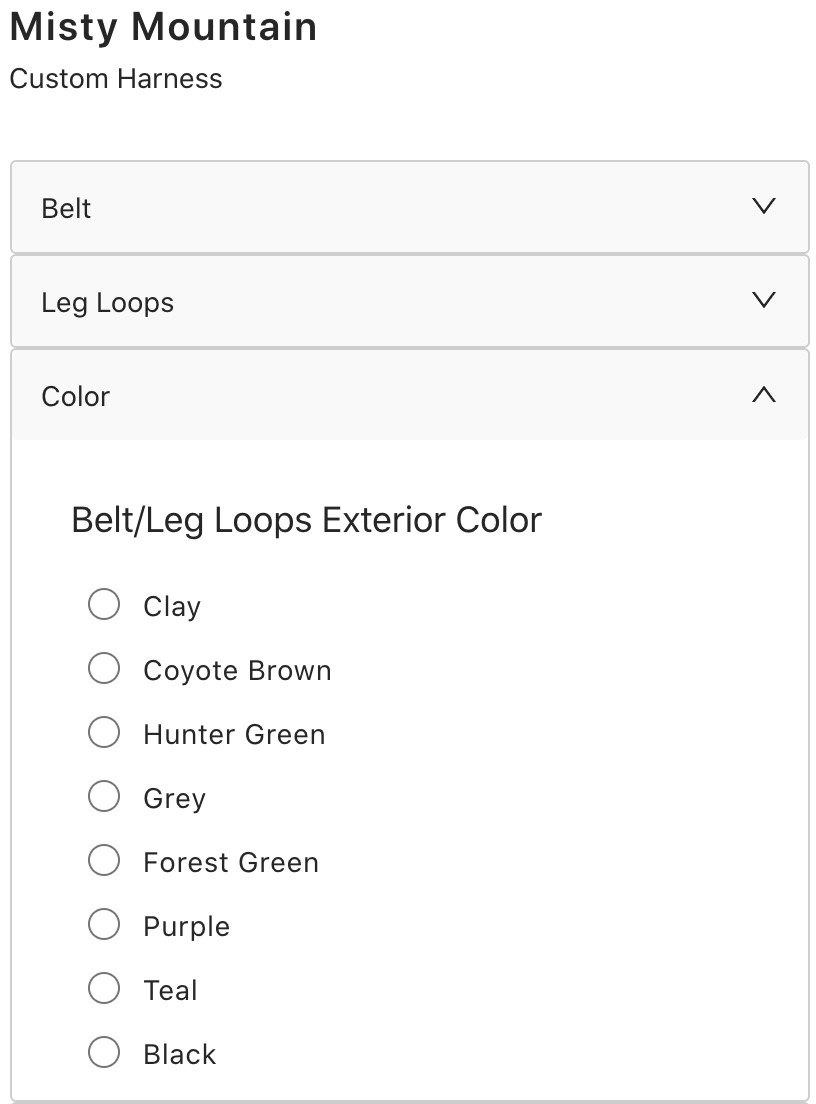The height and width of the screenshot is (1104, 816).
Task: Collapse the Color section chevron
Action: pos(763,395)
